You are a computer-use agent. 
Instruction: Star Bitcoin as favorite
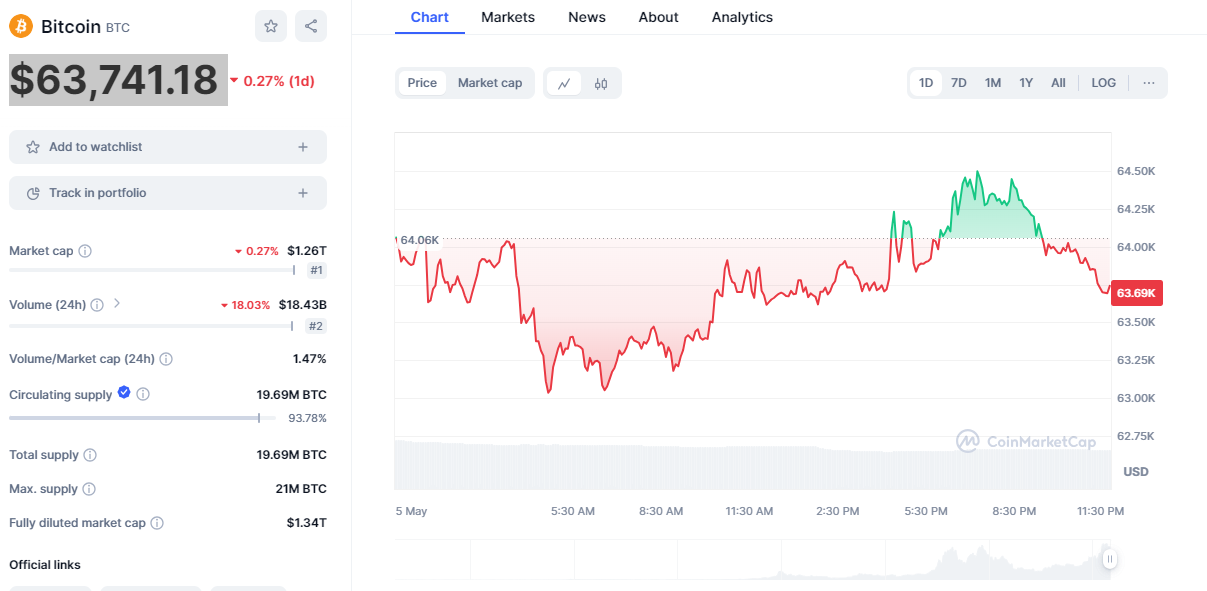[271, 26]
